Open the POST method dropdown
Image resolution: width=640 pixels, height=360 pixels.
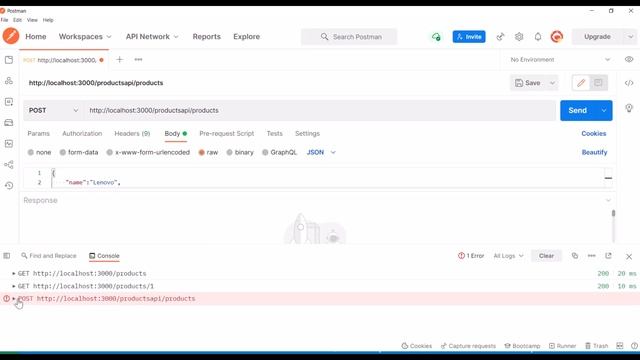click(x=53, y=111)
